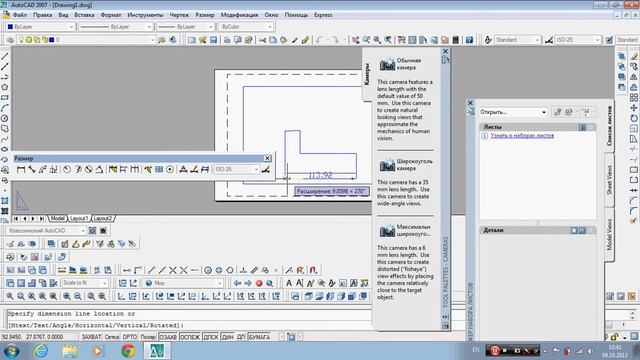Open Google Chrome from the taskbar
The height and width of the screenshot is (360, 640).
tap(128, 351)
